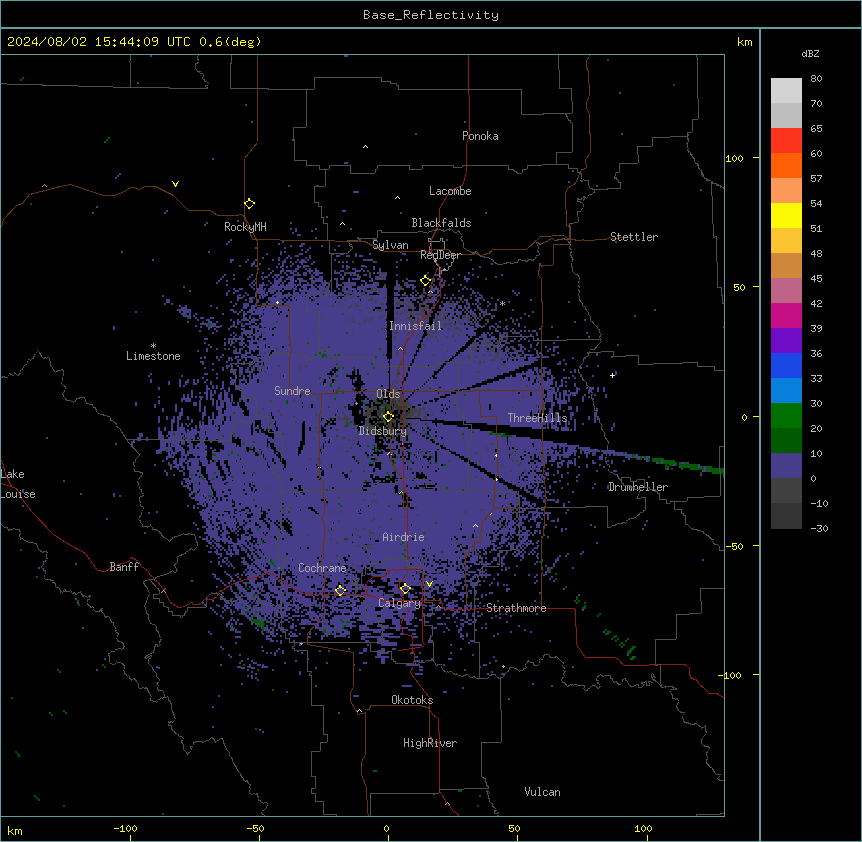Screen dimensions: 862x842
Task: Click the yellow diamond marker above the Calgary label
Action: click(405, 589)
